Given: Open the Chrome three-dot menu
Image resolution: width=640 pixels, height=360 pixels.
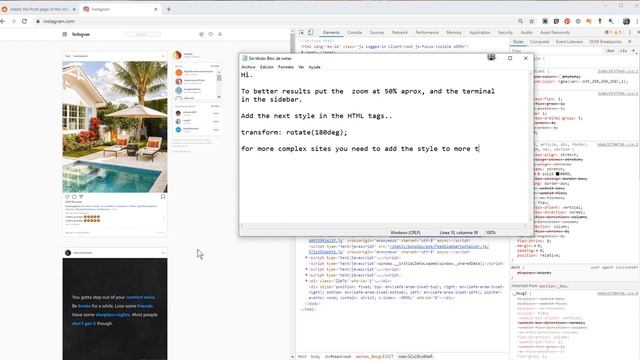Looking at the screenshot, I should pos(637,21).
